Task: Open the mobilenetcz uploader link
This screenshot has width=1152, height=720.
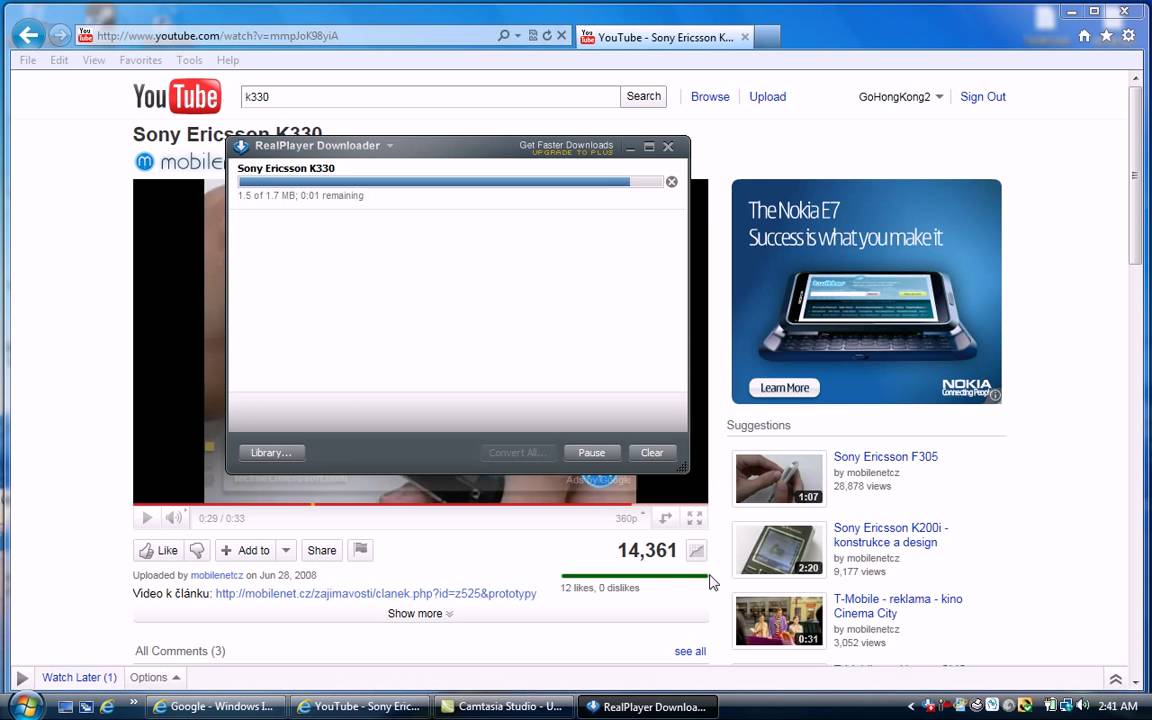Action: [x=217, y=575]
